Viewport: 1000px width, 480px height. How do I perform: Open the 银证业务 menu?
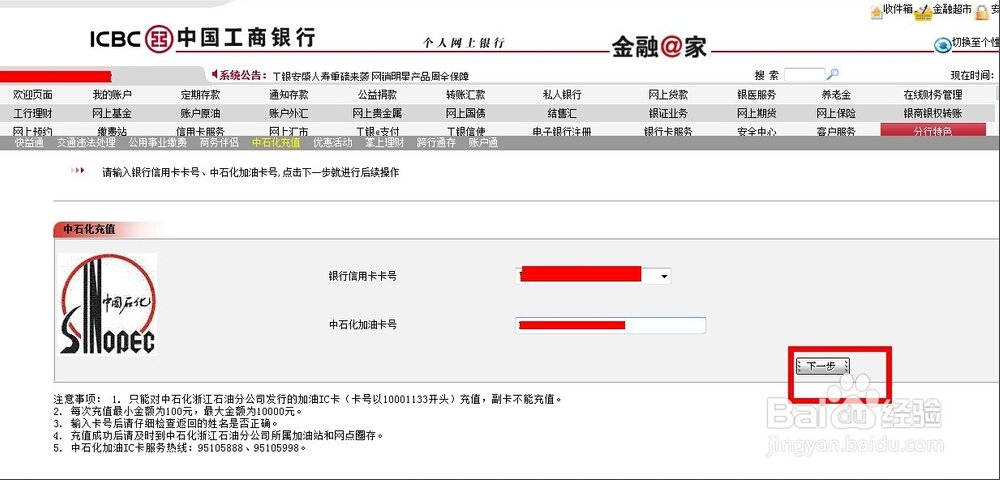(668, 113)
